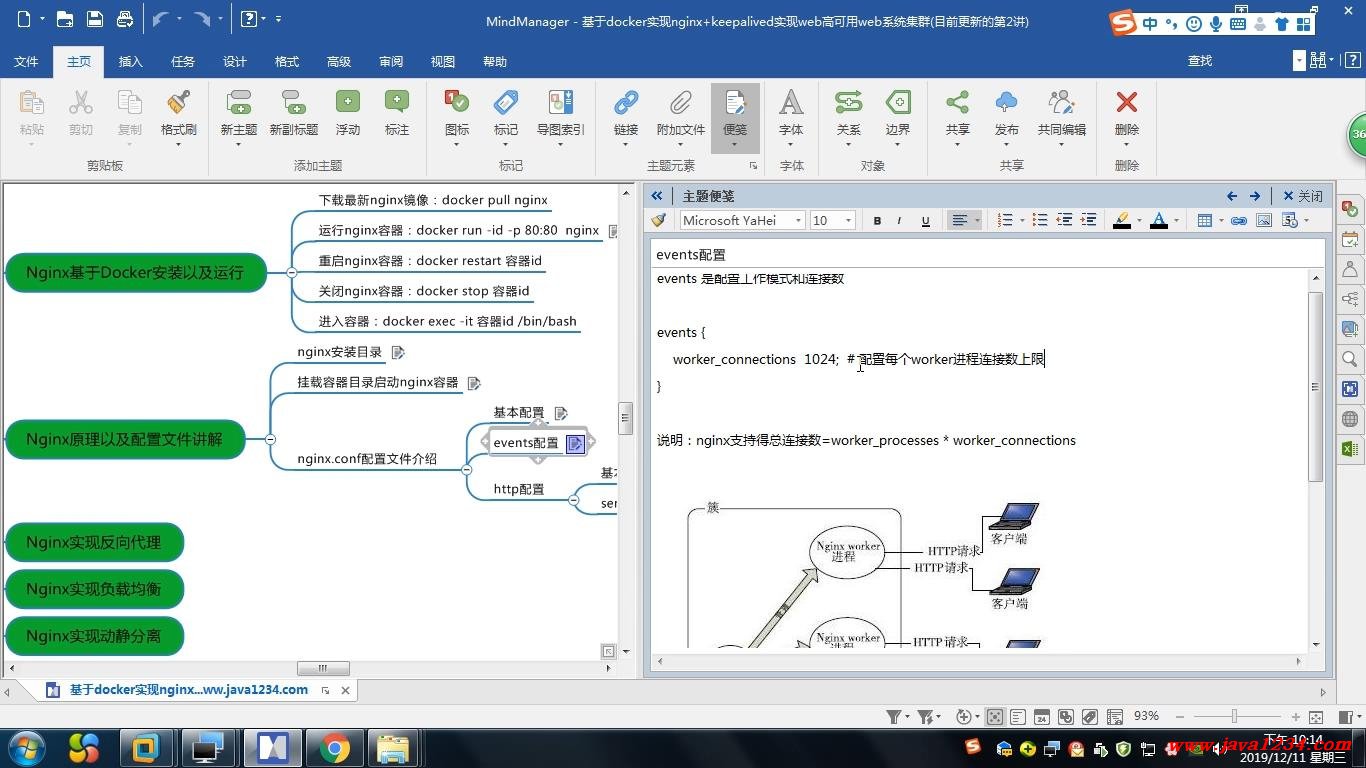Open the 图标 icon markers tool
This screenshot has width=1366, height=768.
pyautogui.click(x=457, y=103)
